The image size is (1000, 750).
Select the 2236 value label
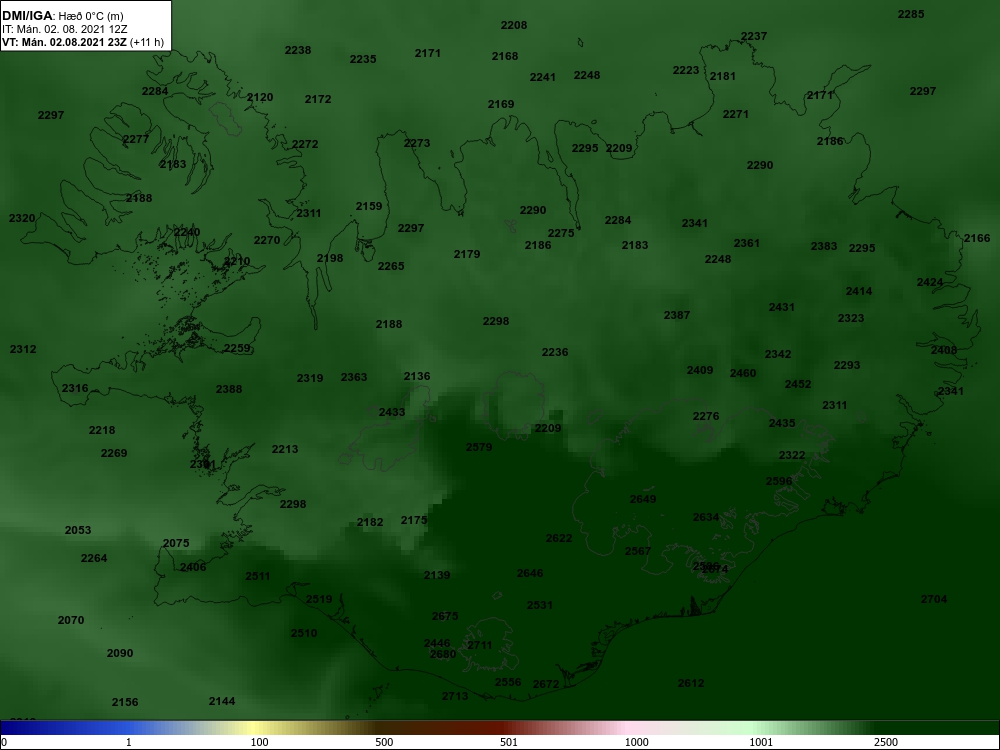pos(555,352)
